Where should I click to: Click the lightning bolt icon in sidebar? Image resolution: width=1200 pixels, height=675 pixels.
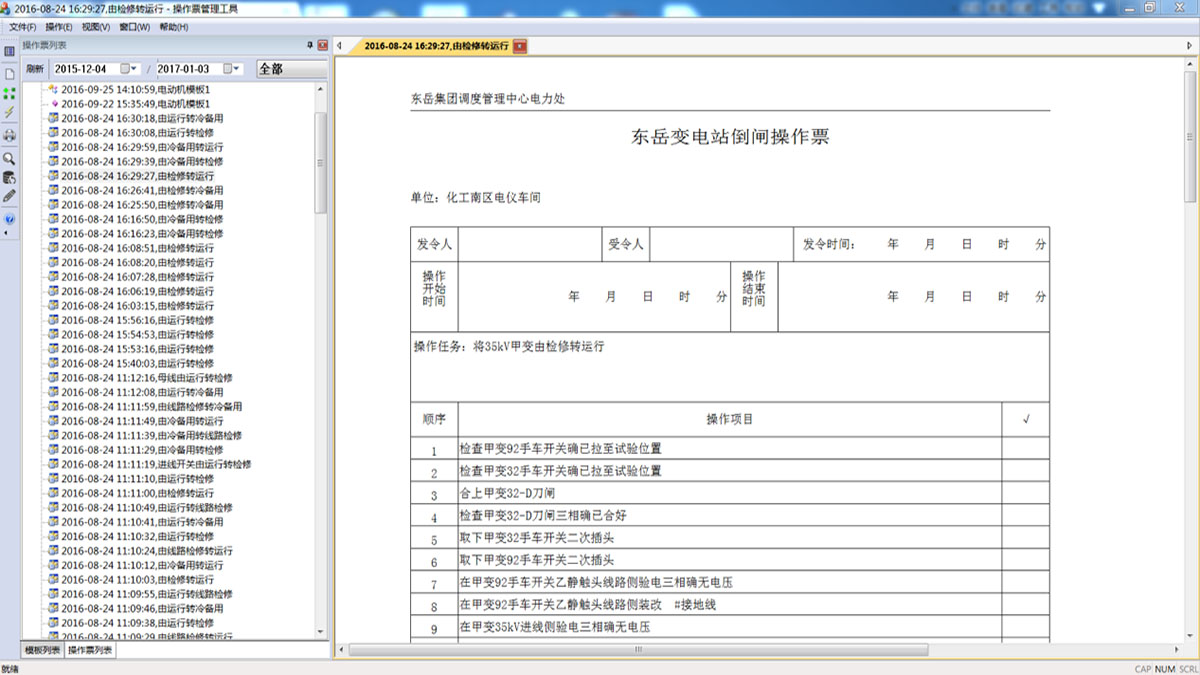pos(9,113)
